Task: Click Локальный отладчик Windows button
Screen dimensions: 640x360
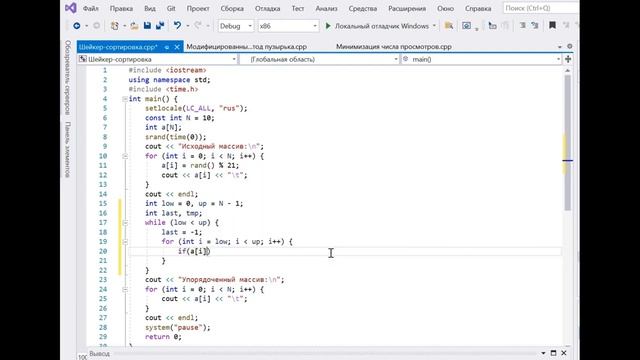Action: point(382,26)
